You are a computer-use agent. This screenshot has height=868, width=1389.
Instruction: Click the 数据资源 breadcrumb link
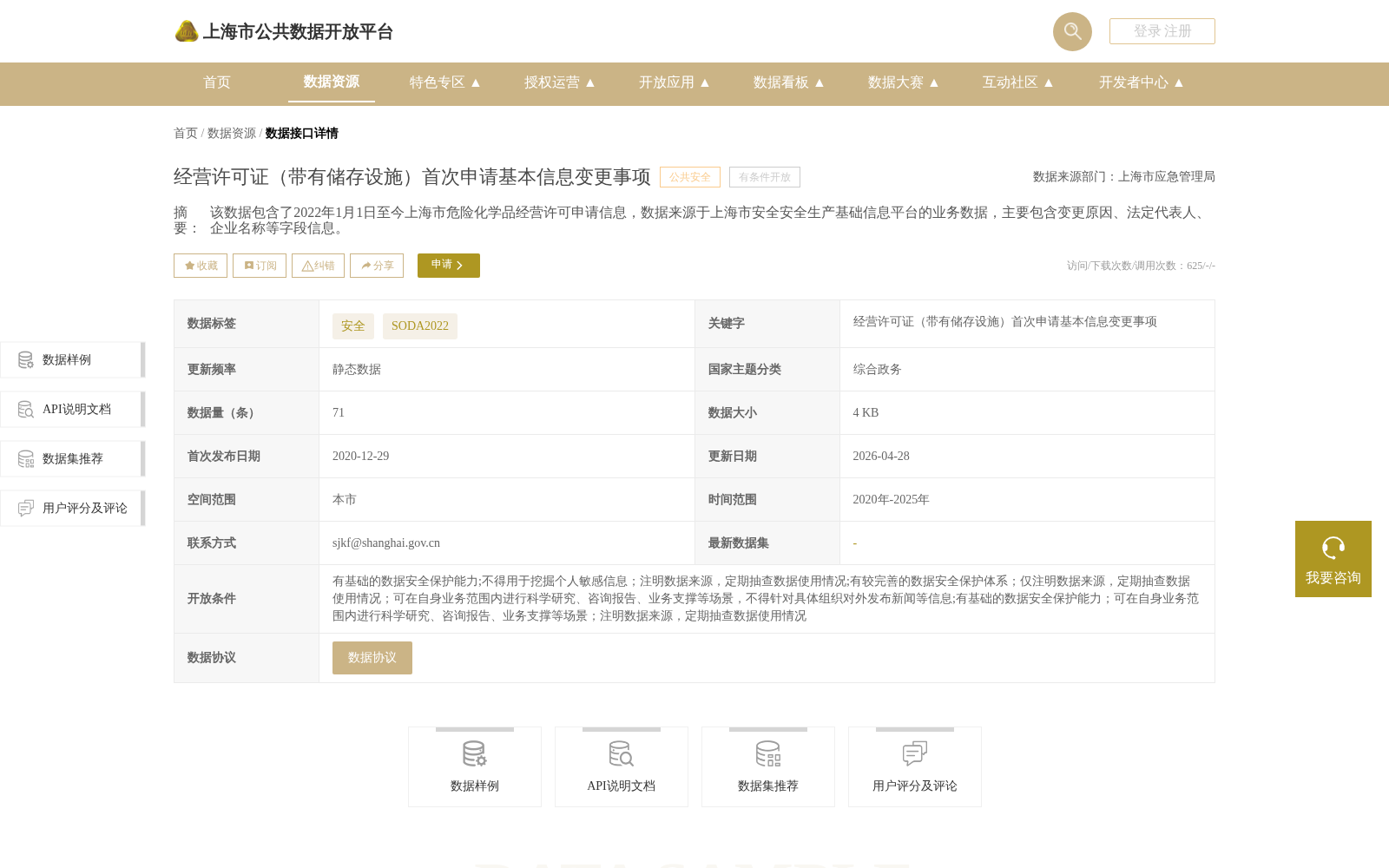(x=232, y=133)
